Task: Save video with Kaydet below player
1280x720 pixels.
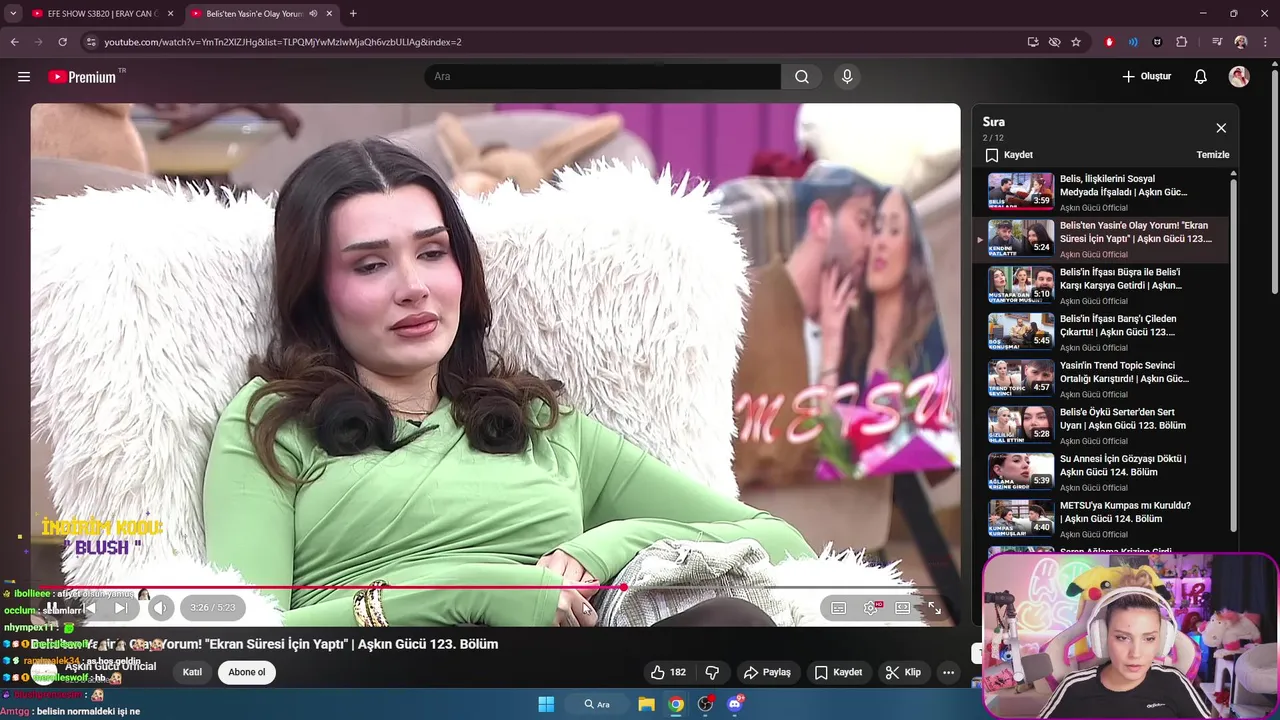Action: 838,672
